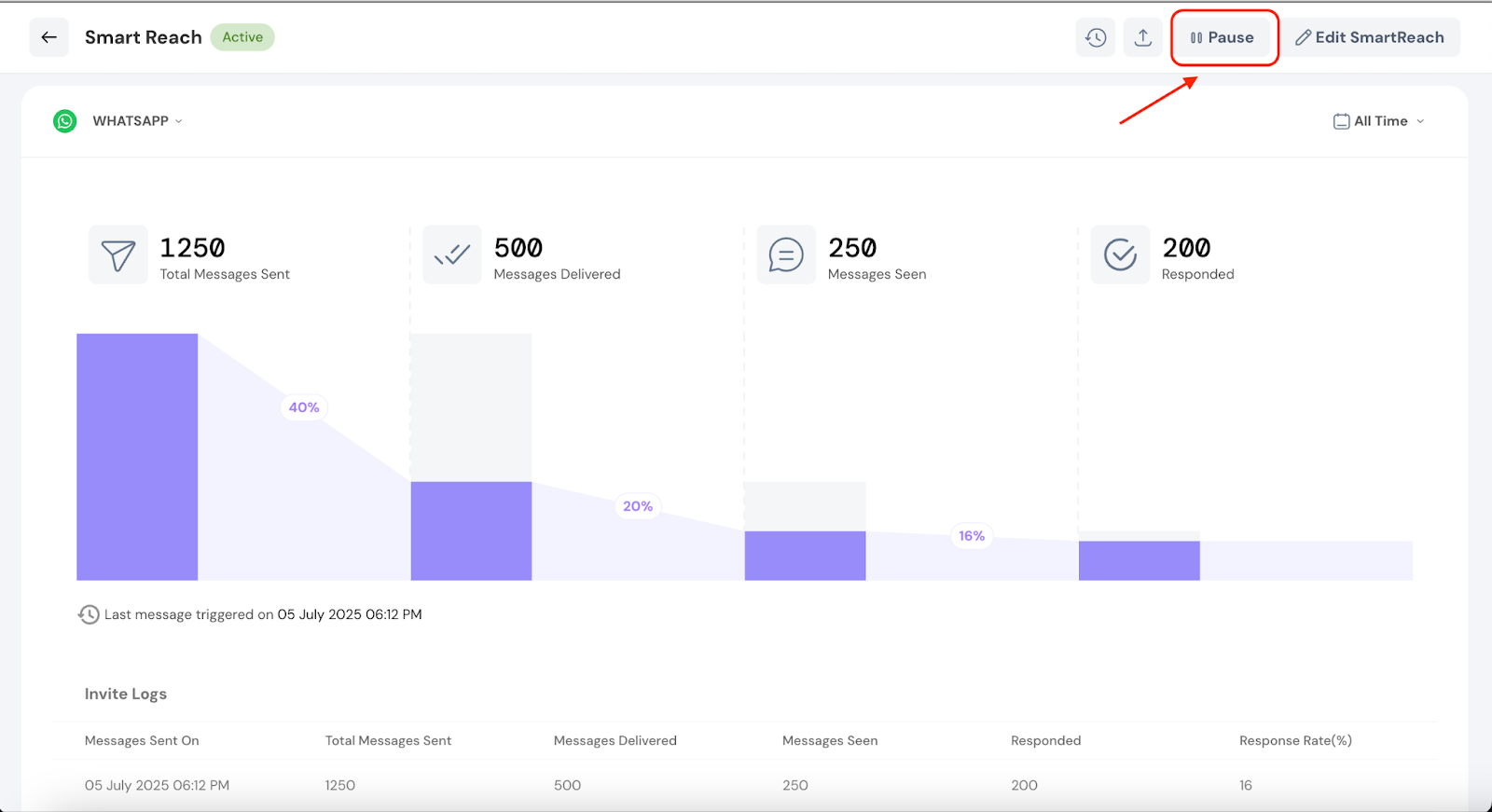Click the Active status badge
1492x812 pixels.
tap(242, 37)
